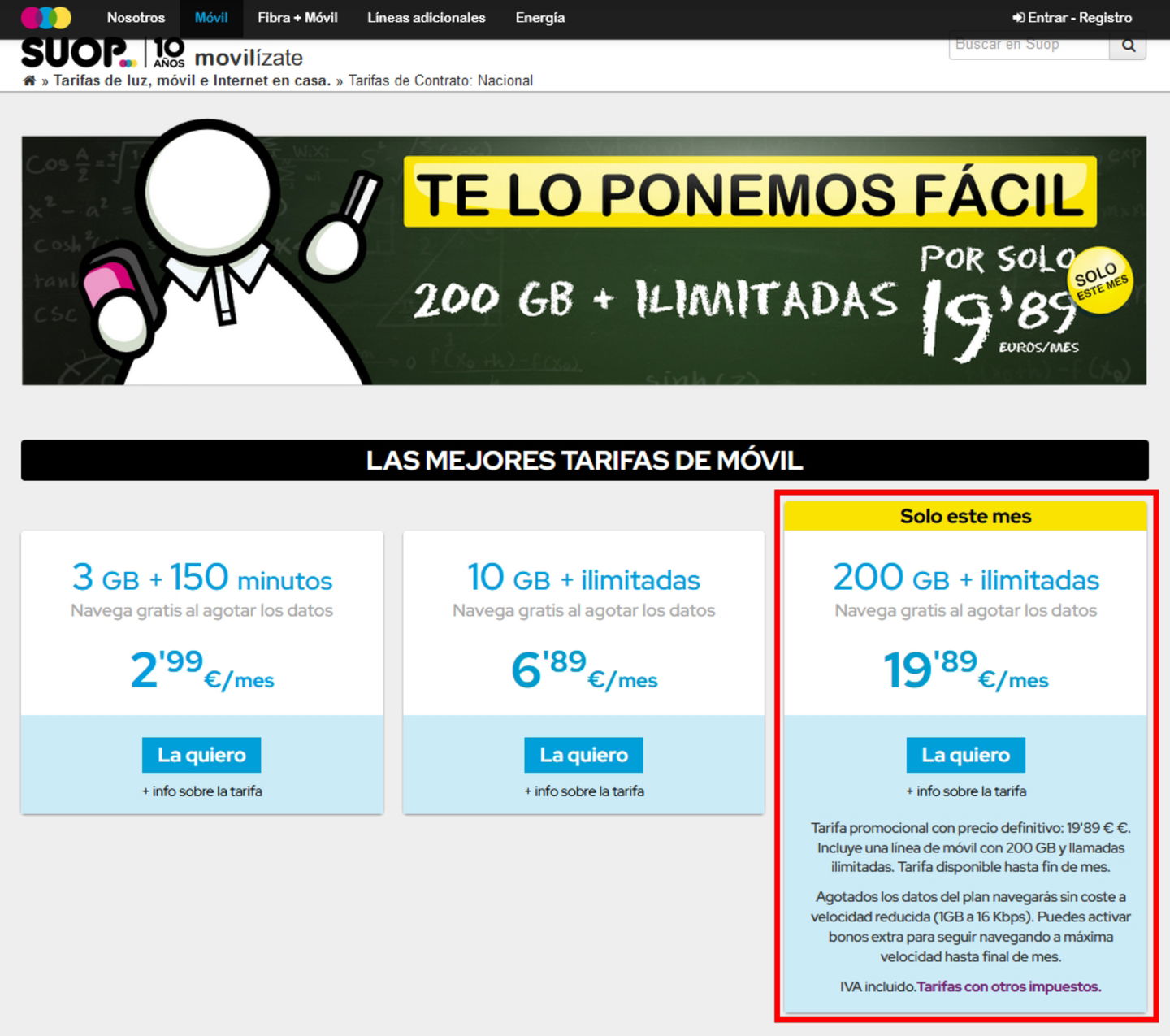Expand + info sobre la tarifa for 10 GB plan
Image resolution: width=1170 pixels, height=1036 pixels.
583,791
